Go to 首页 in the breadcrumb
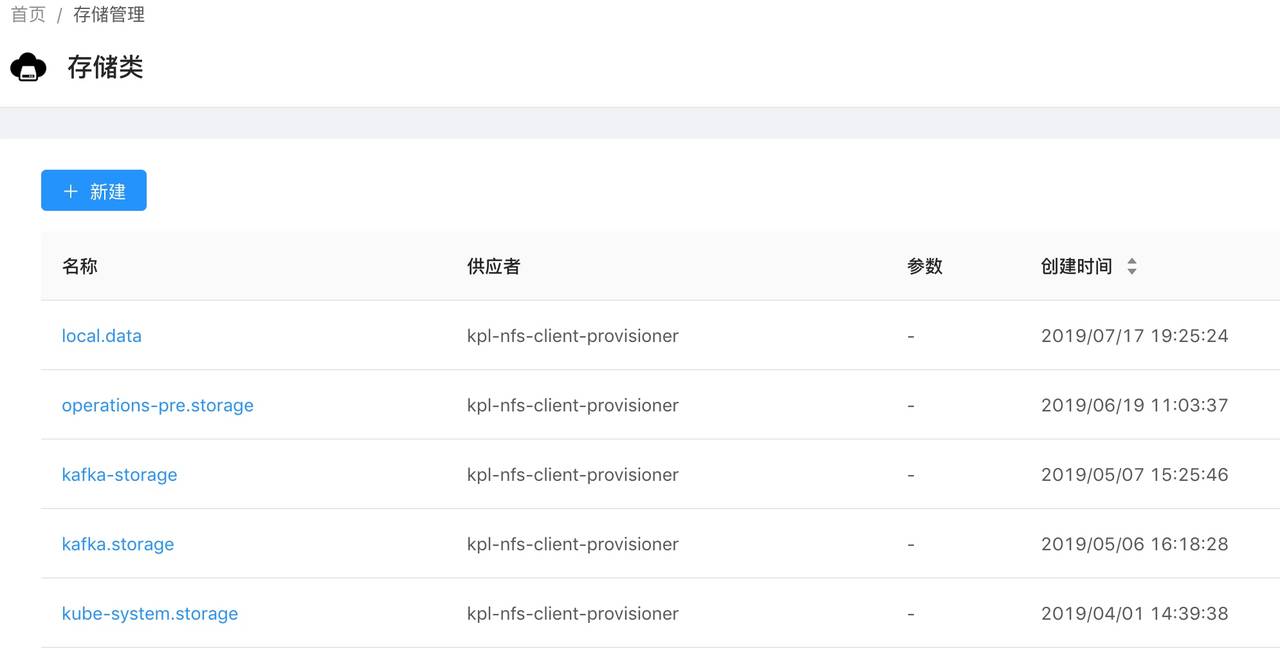The height and width of the screenshot is (657, 1280). click(28, 15)
